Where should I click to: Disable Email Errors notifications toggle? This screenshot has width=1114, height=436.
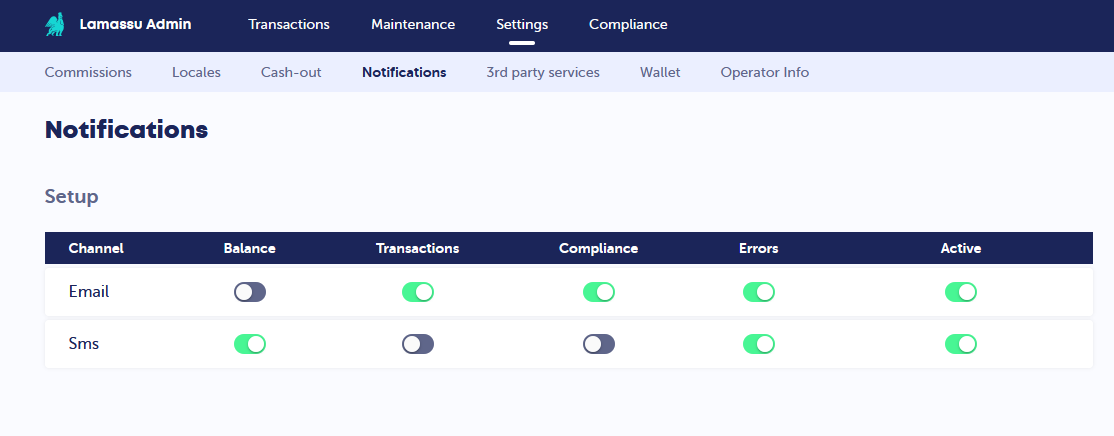tap(759, 292)
